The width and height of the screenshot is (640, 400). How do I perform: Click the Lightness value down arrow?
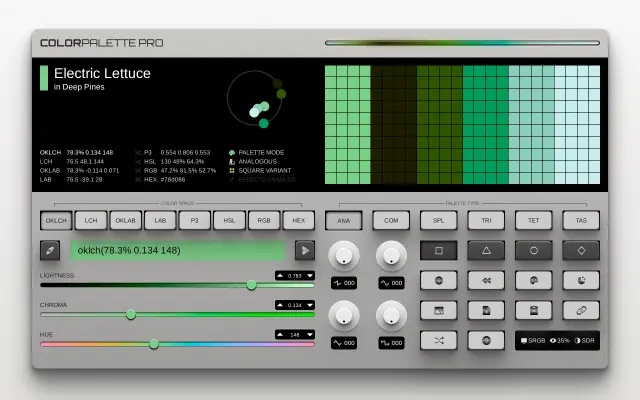point(310,276)
